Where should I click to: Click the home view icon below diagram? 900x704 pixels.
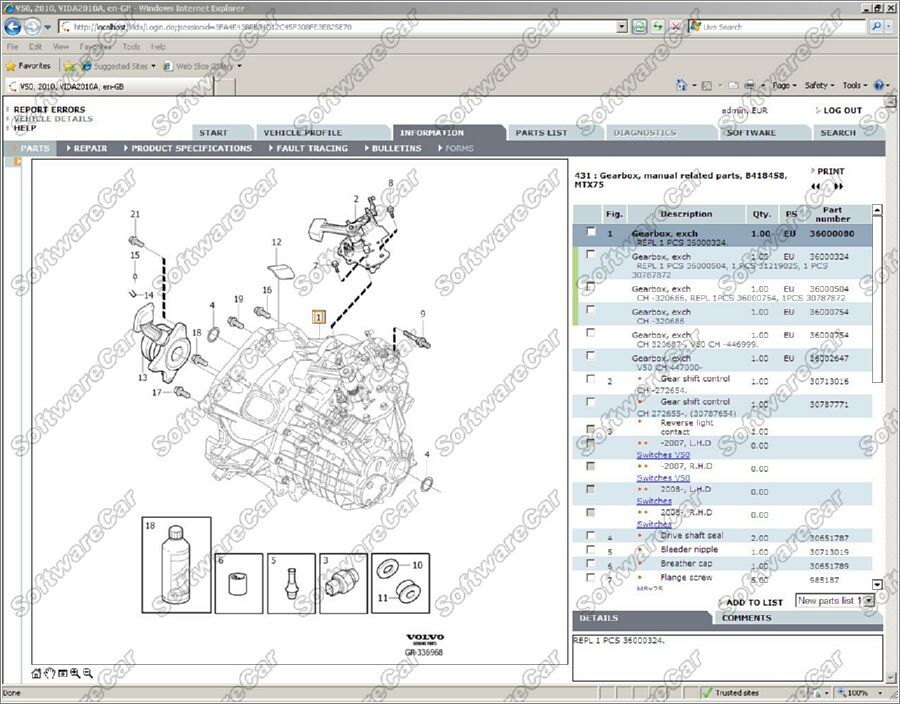pyautogui.click(x=37, y=673)
